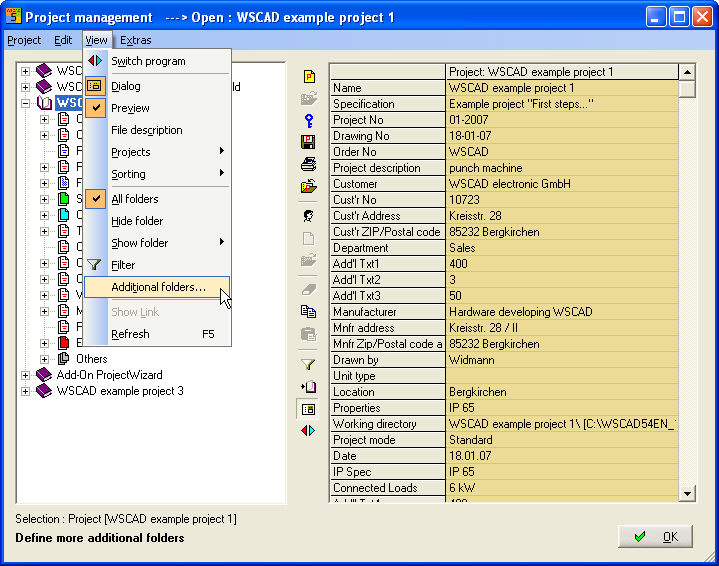The image size is (719, 566).
Task: Open the Project menu
Action: tap(24, 40)
